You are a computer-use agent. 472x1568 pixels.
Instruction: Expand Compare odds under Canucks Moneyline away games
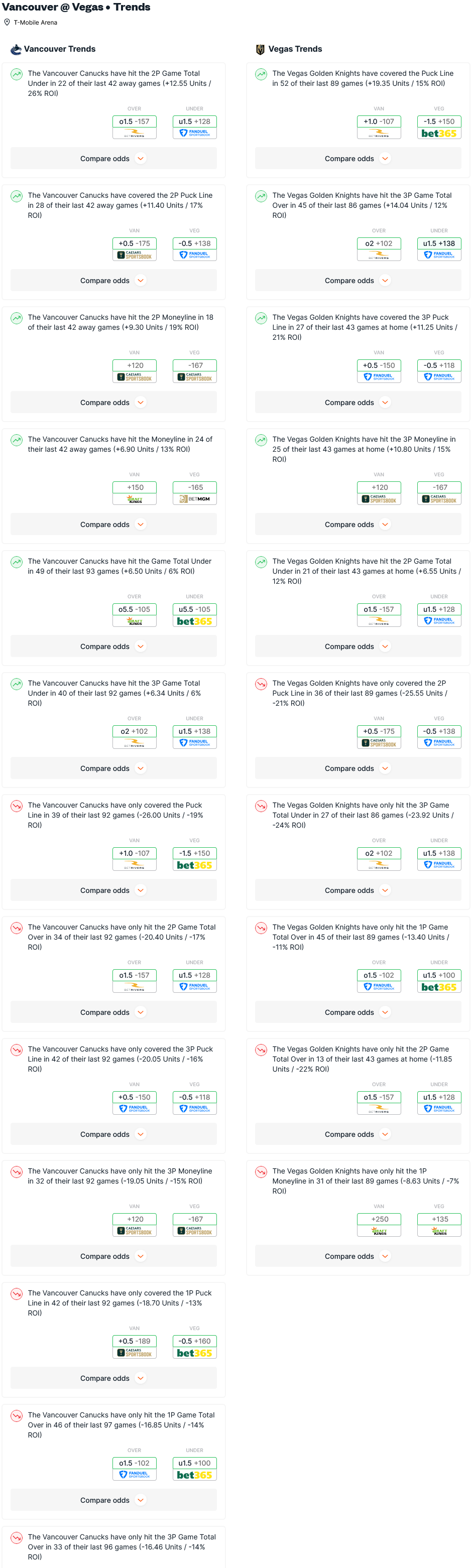click(113, 525)
